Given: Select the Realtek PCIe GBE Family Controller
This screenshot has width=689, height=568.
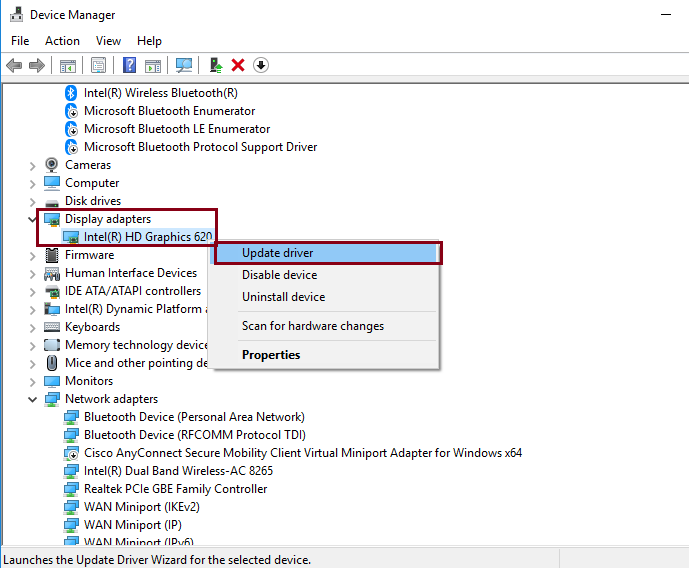Looking at the screenshot, I should click(x=175, y=489).
